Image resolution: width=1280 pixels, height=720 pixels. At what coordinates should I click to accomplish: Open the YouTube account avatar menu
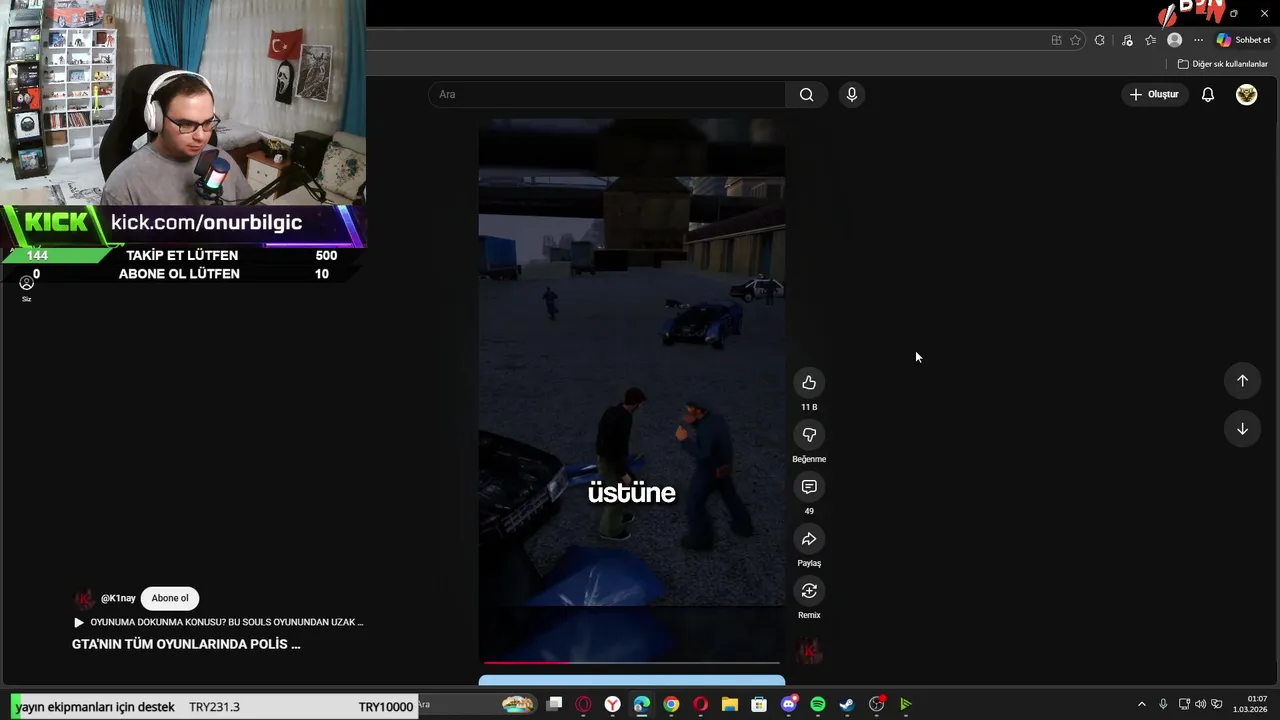[x=1246, y=94]
